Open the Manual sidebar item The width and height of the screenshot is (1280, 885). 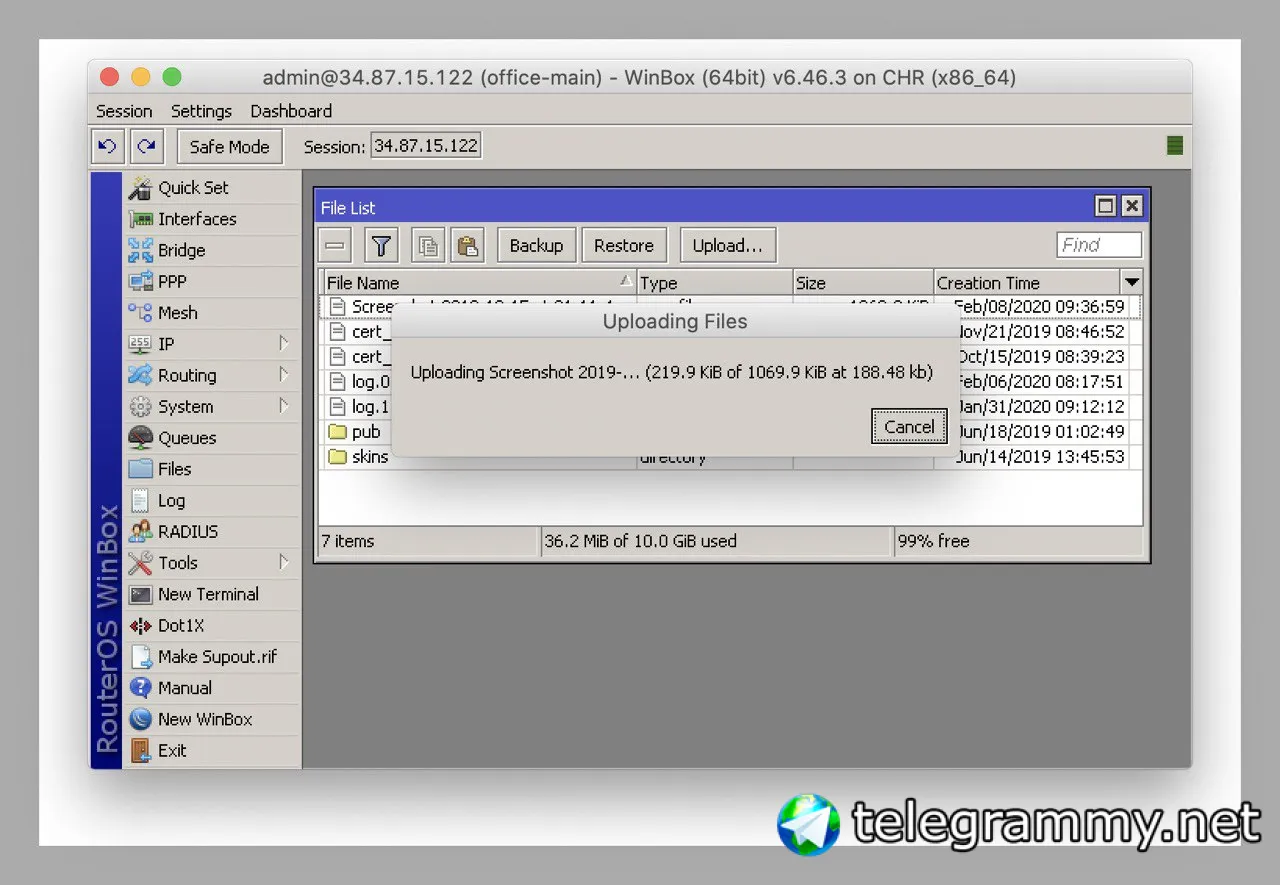(212, 688)
